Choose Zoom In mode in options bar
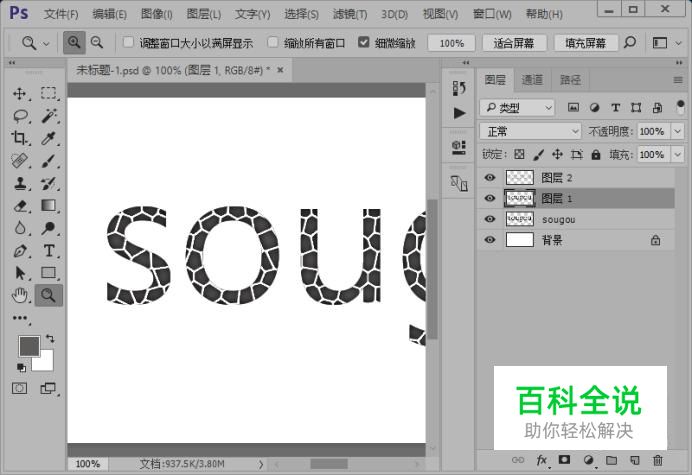The image size is (692, 475). click(74, 43)
